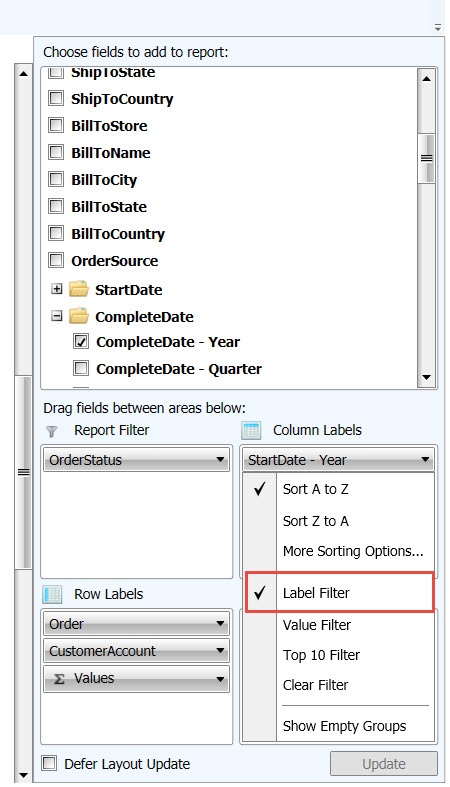This screenshot has width=450, height=787.
Task: Select Sort Z to A menu option
Action: click(x=316, y=521)
